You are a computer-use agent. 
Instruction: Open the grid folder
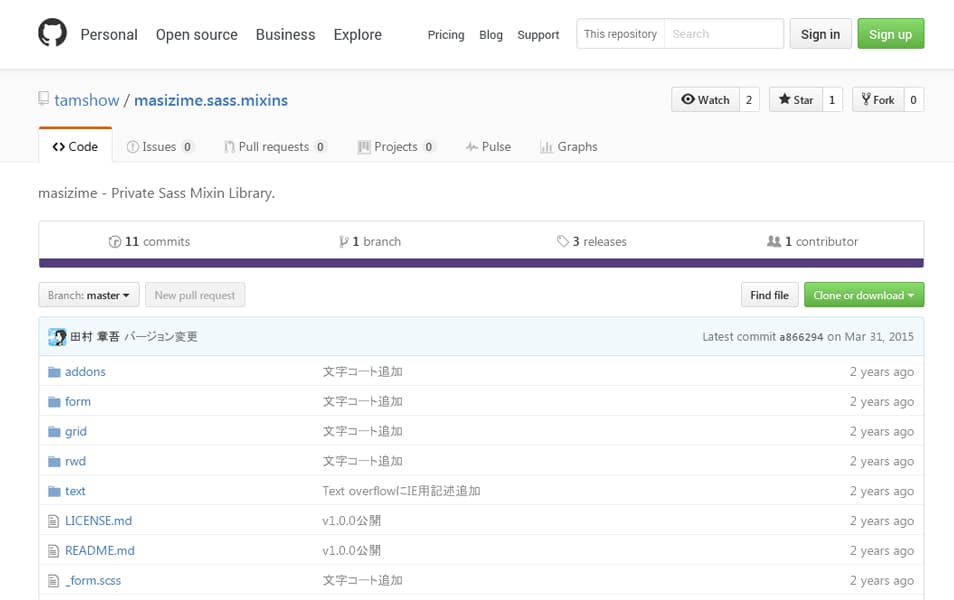[x=76, y=431]
